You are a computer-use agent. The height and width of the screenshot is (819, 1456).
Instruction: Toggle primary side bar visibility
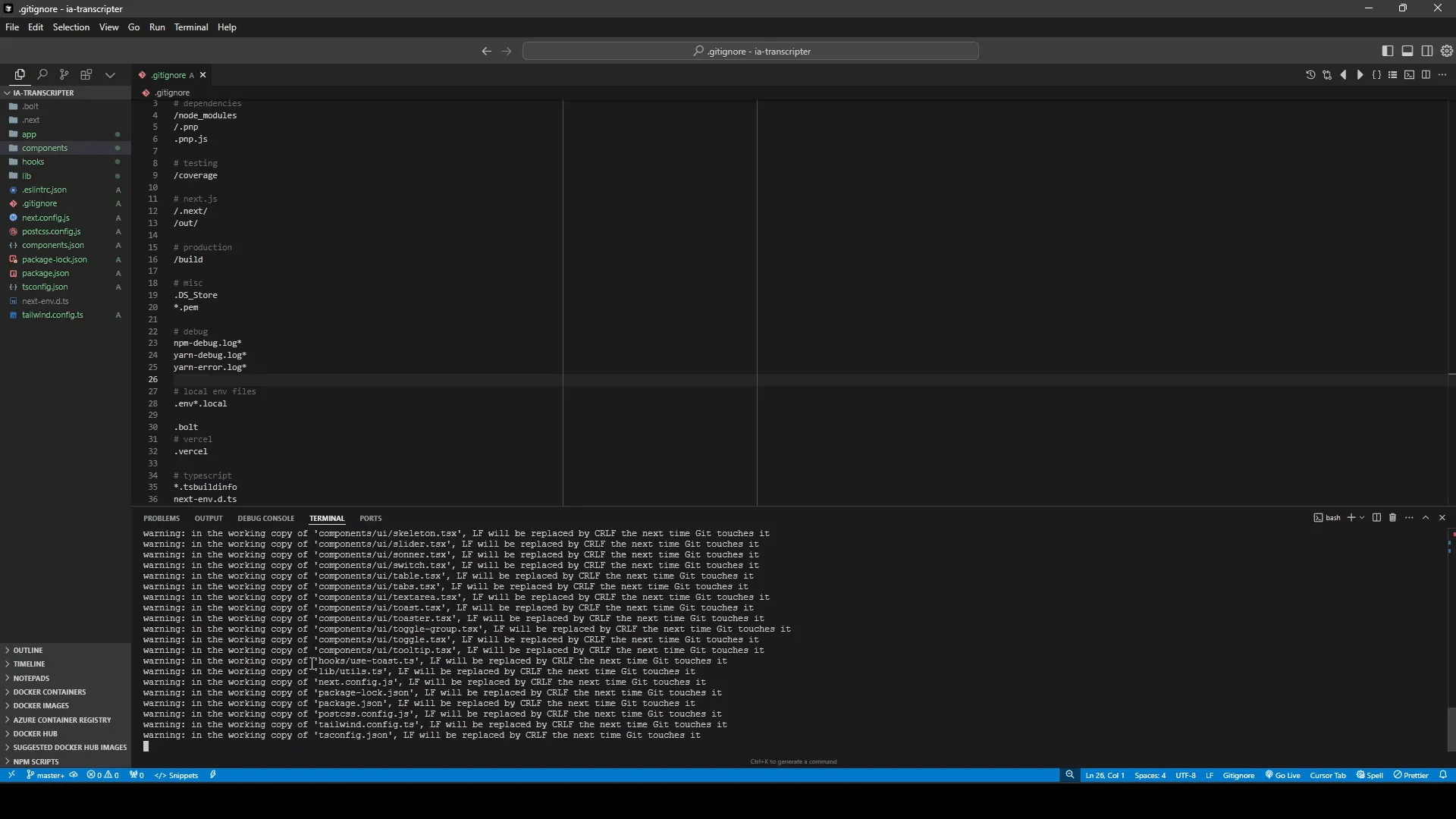pos(1388,51)
